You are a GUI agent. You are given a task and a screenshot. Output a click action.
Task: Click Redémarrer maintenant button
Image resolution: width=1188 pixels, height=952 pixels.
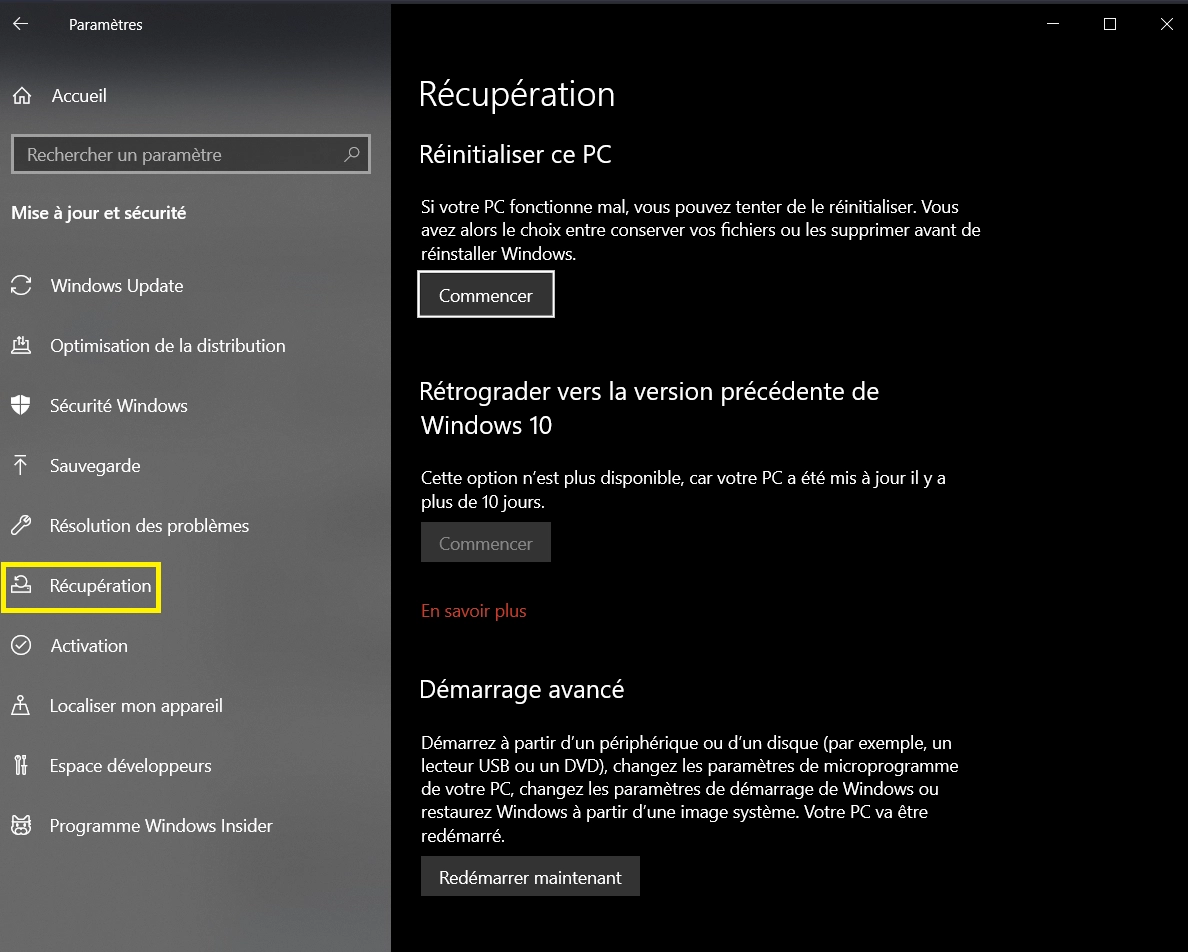tap(530, 876)
